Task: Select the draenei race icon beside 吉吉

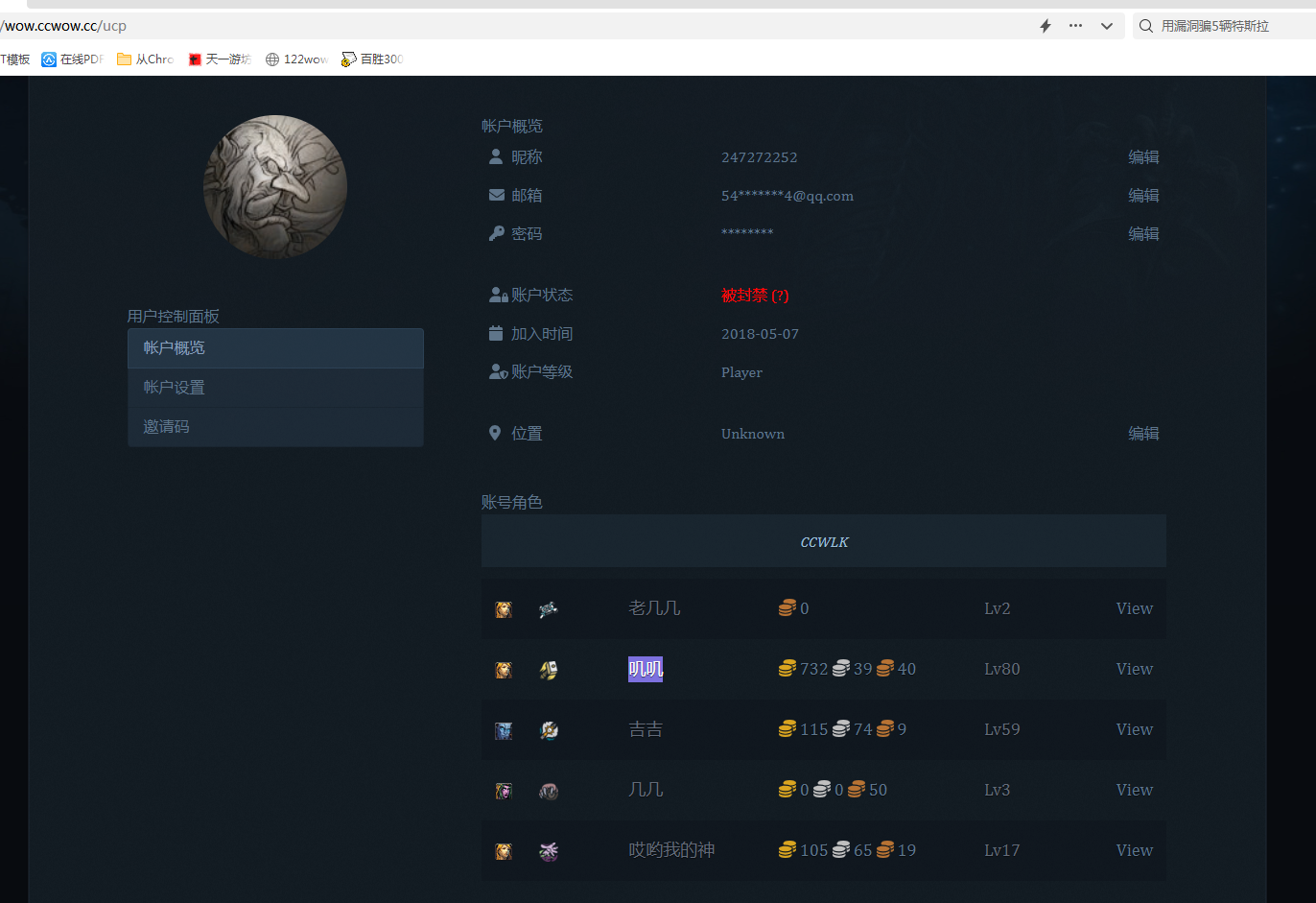Action: pos(503,729)
